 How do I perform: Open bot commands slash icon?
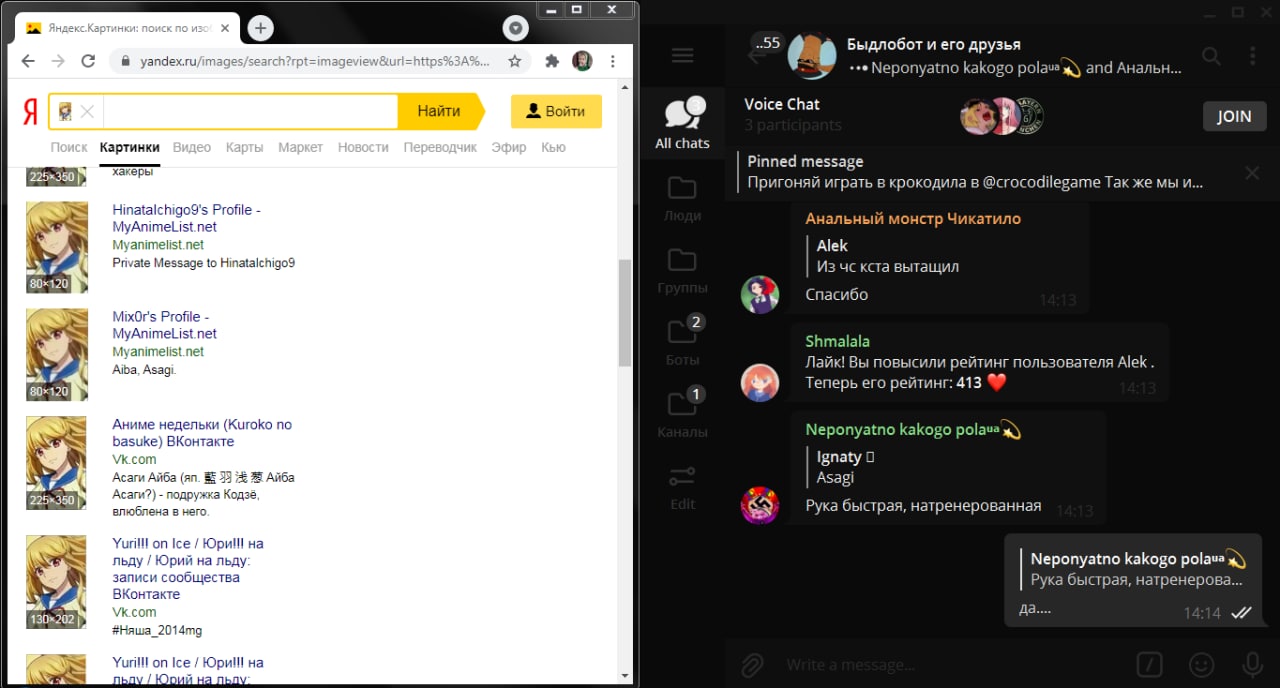tap(1150, 664)
